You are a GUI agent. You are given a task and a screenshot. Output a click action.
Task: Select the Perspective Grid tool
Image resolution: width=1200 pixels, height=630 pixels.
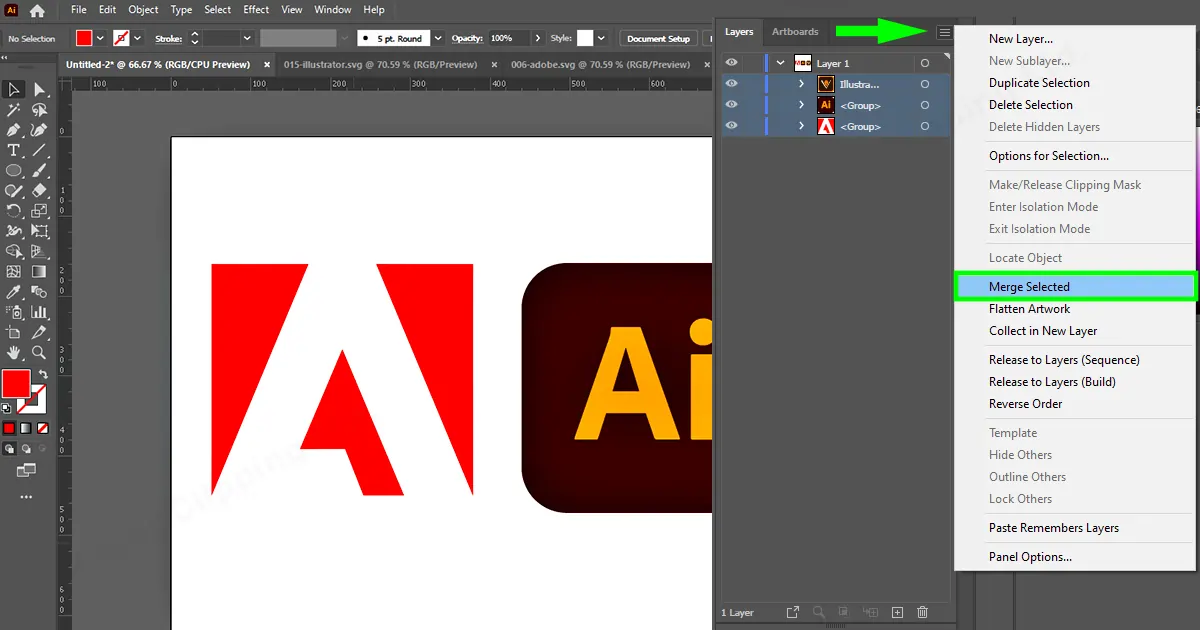(x=39, y=251)
